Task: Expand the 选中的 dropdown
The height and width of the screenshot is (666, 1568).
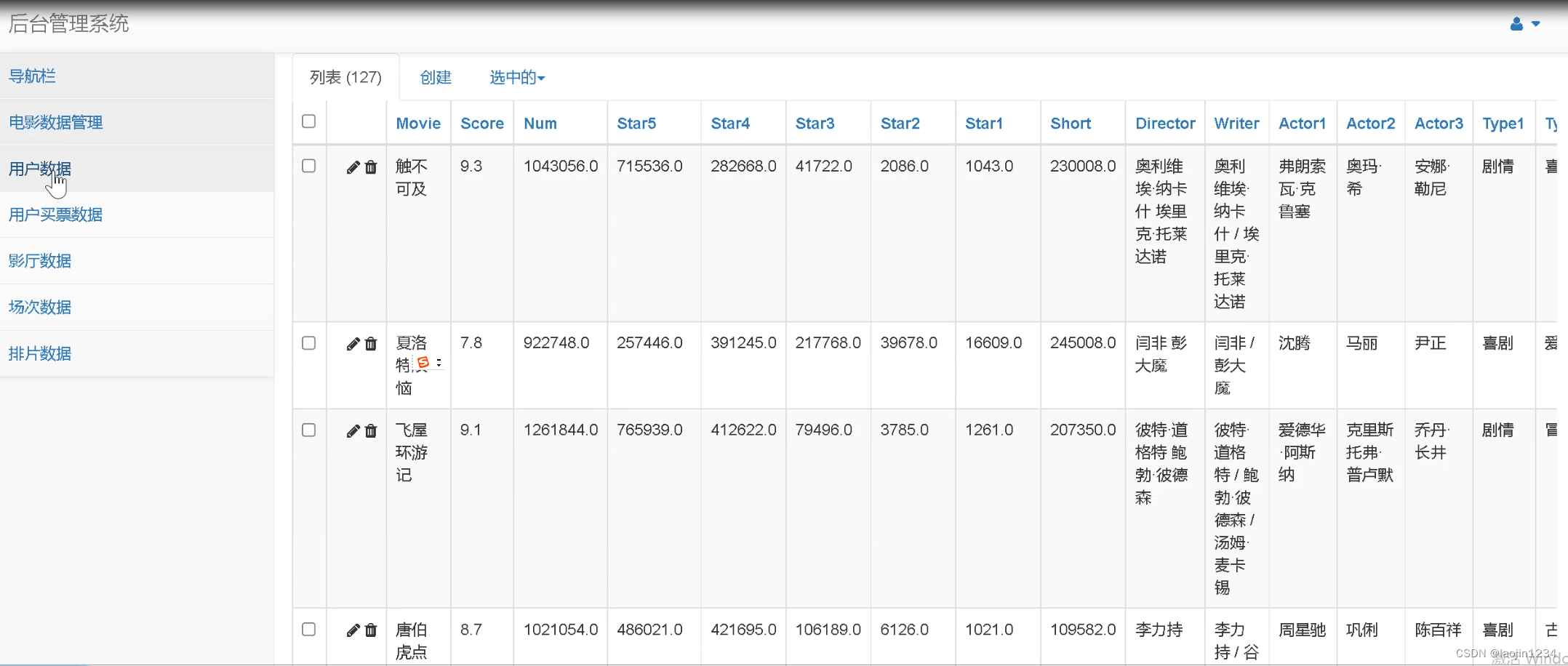Action: 517,77
